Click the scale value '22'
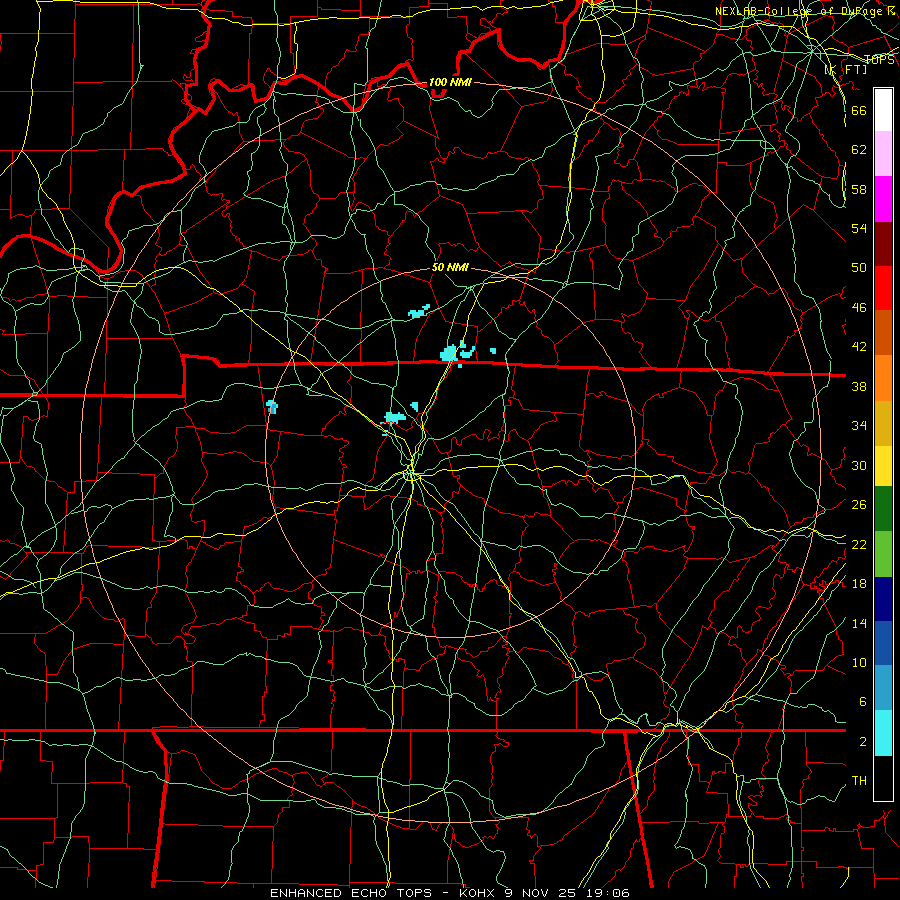The width and height of the screenshot is (900, 900). click(x=859, y=544)
